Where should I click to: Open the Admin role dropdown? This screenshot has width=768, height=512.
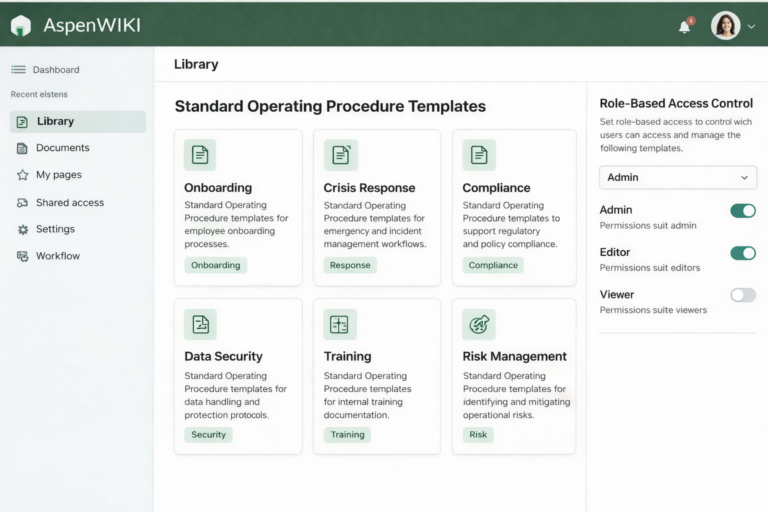pos(677,177)
